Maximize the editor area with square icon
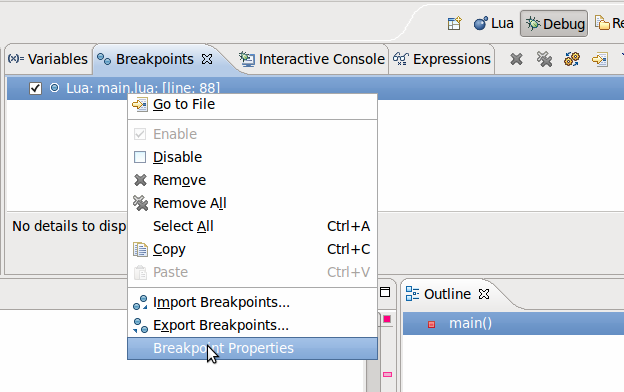 point(385,292)
